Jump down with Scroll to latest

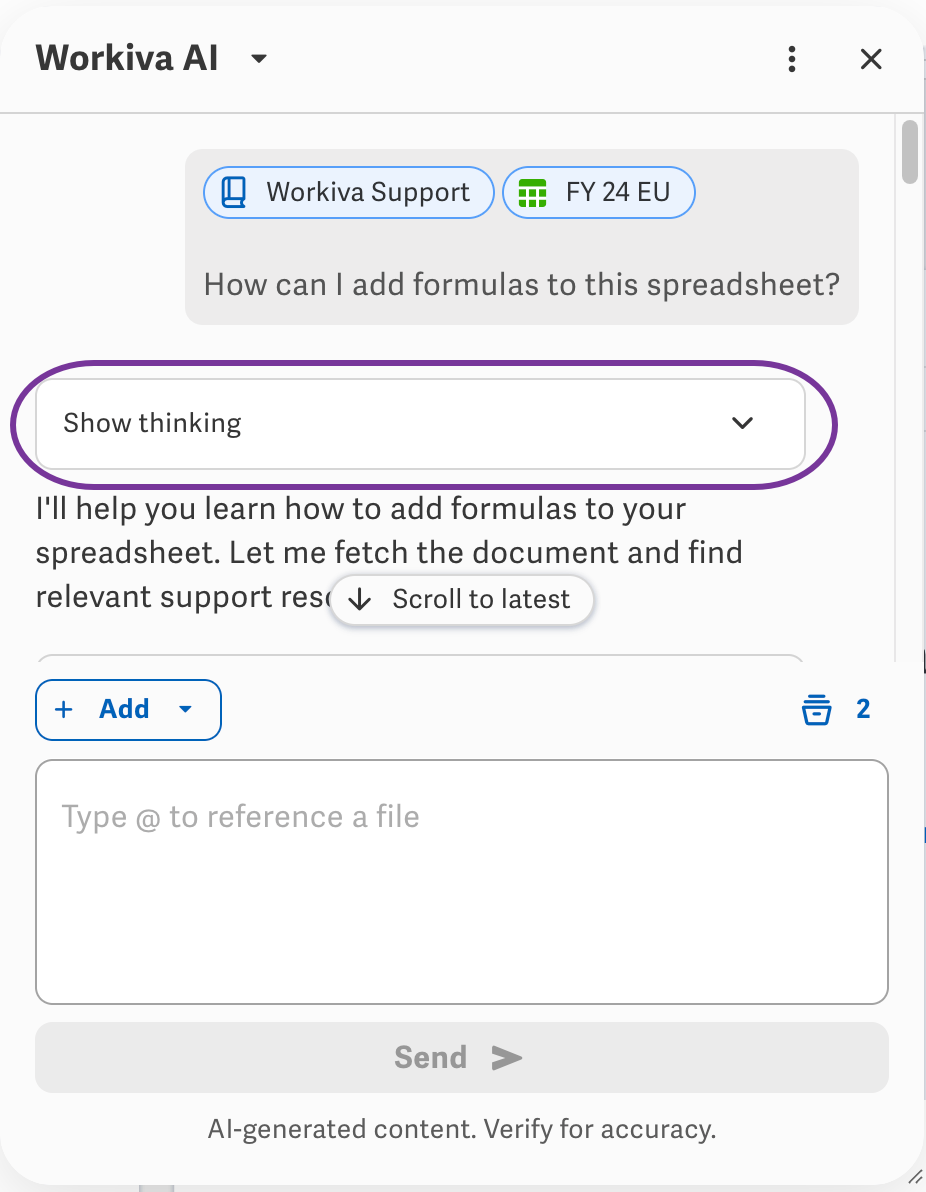461,600
